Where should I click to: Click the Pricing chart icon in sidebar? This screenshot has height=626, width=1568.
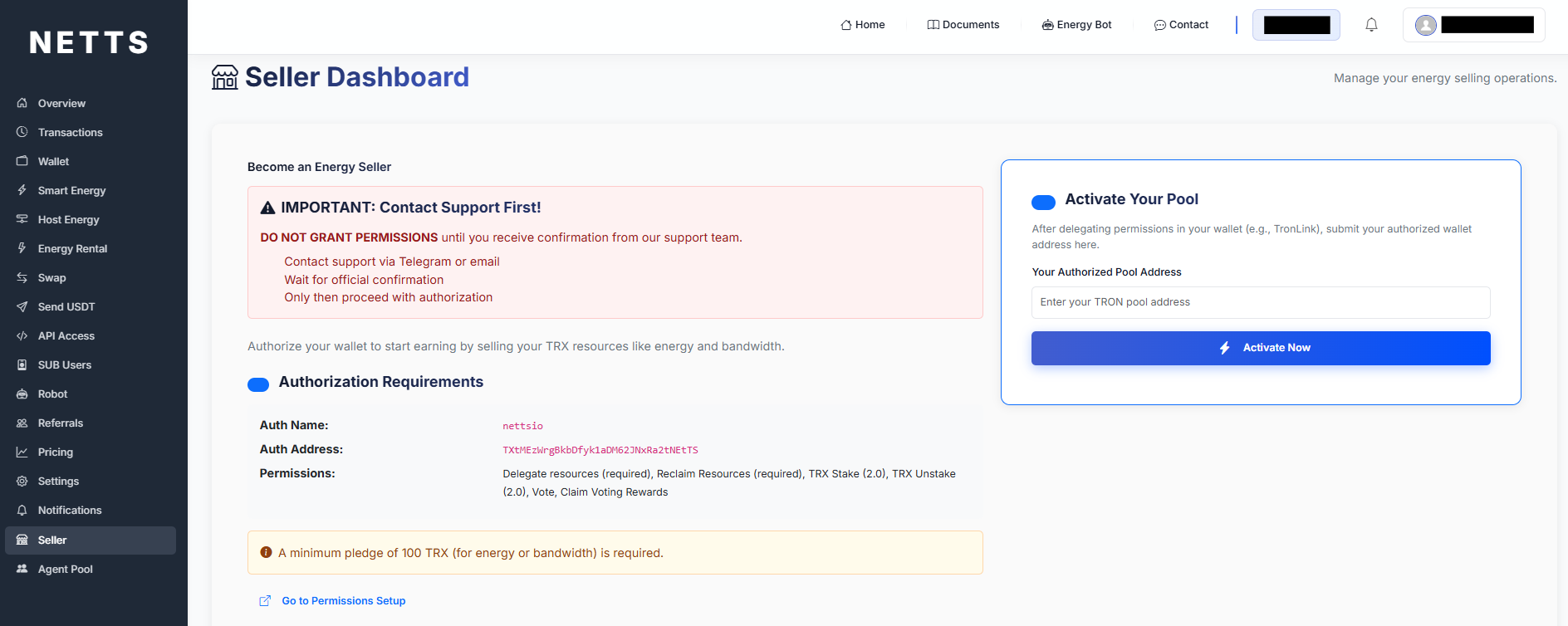coord(22,452)
